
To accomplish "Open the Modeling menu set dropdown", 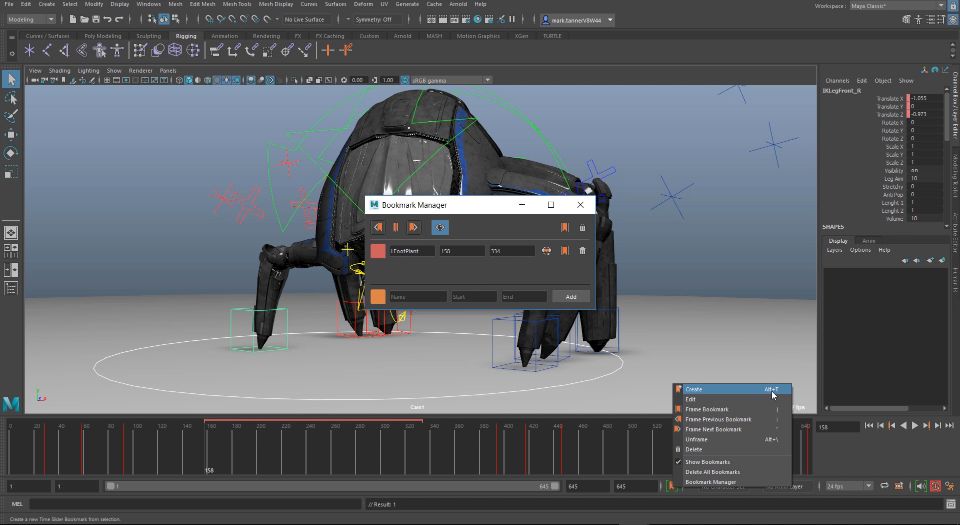I will coord(32,19).
